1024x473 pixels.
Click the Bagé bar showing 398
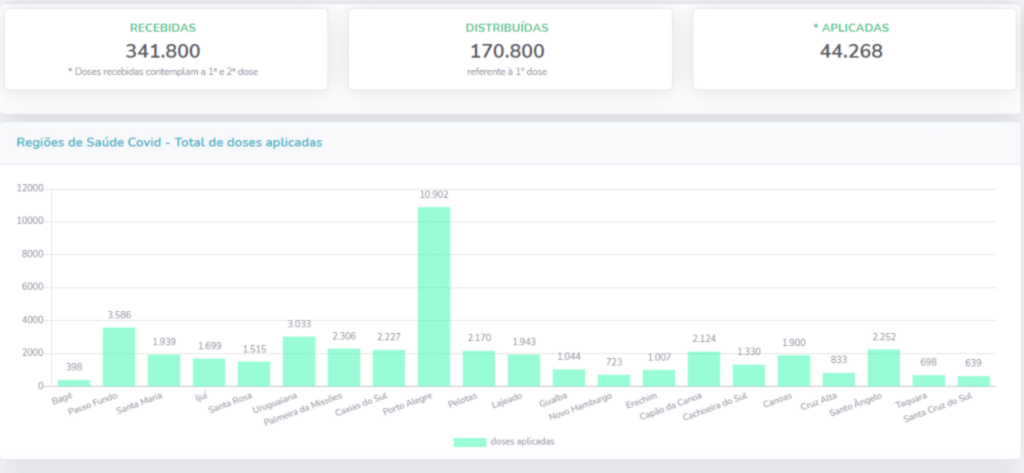point(74,382)
